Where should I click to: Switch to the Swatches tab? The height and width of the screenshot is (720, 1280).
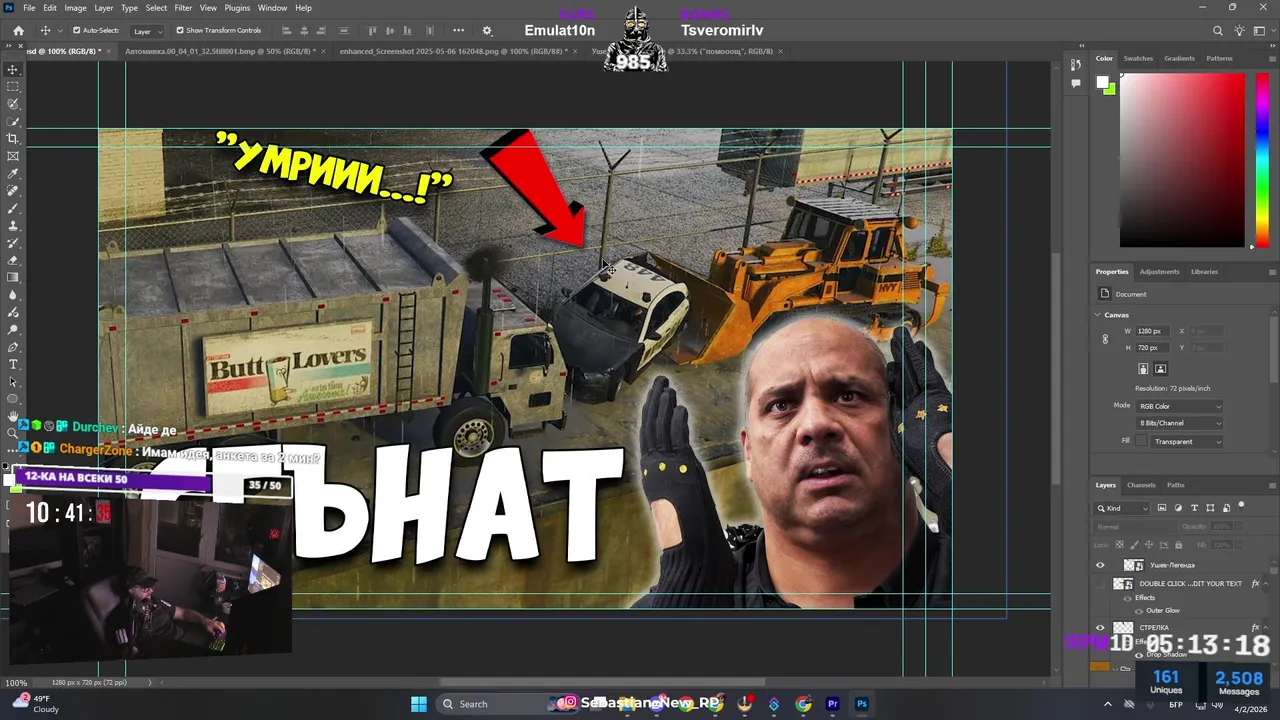pos(1138,58)
